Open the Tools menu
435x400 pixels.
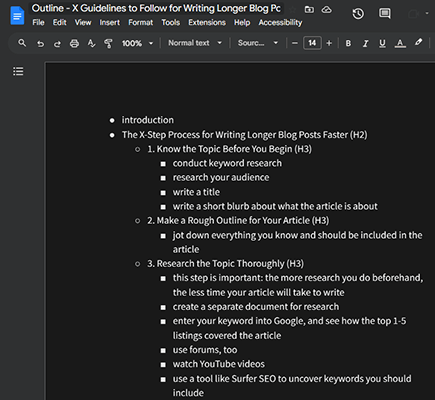[x=171, y=23]
